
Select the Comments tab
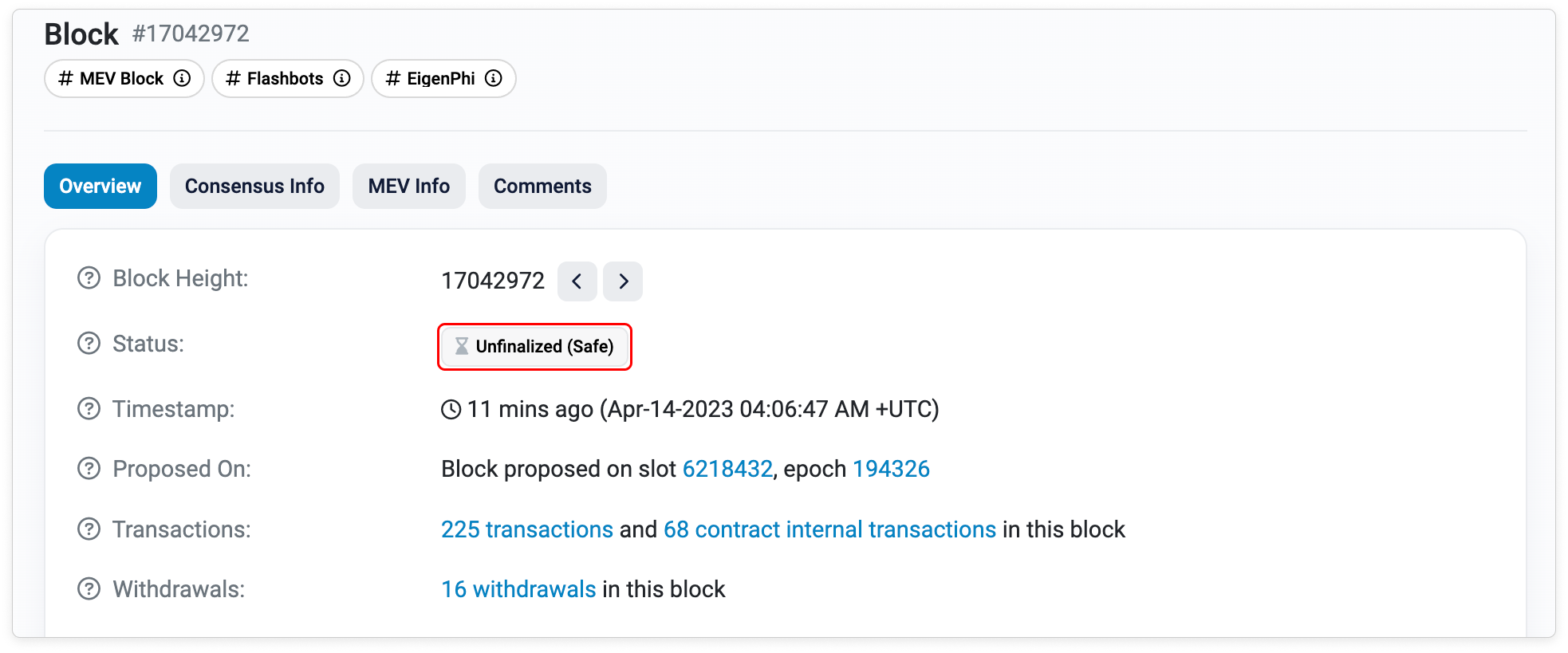point(542,187)
